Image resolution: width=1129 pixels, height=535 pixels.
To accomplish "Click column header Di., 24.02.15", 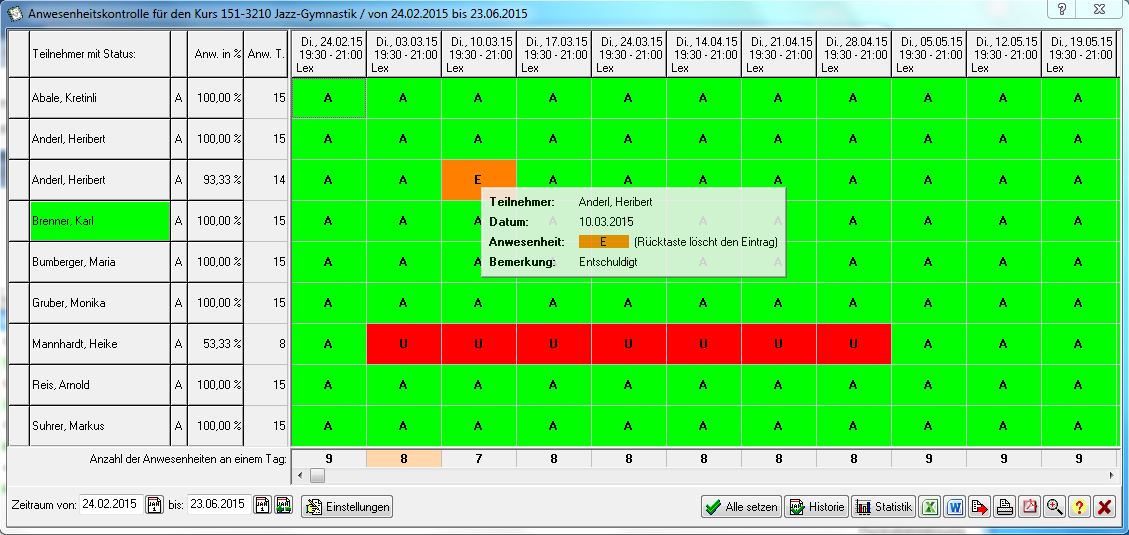I will point(328,54).
